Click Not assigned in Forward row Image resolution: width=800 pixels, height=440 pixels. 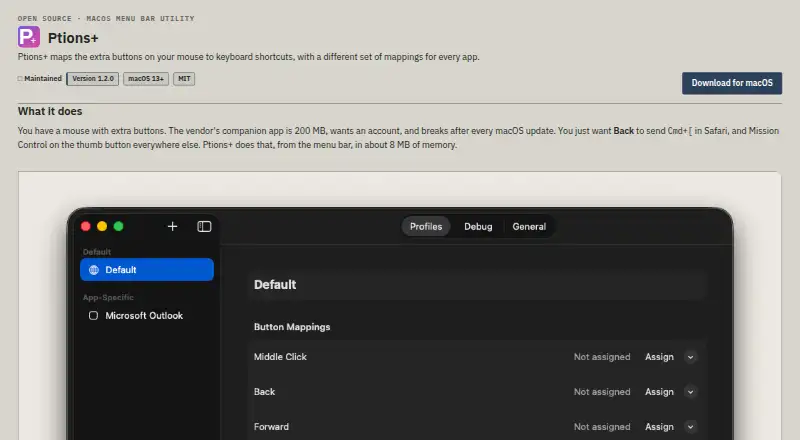tap(602, 426)
